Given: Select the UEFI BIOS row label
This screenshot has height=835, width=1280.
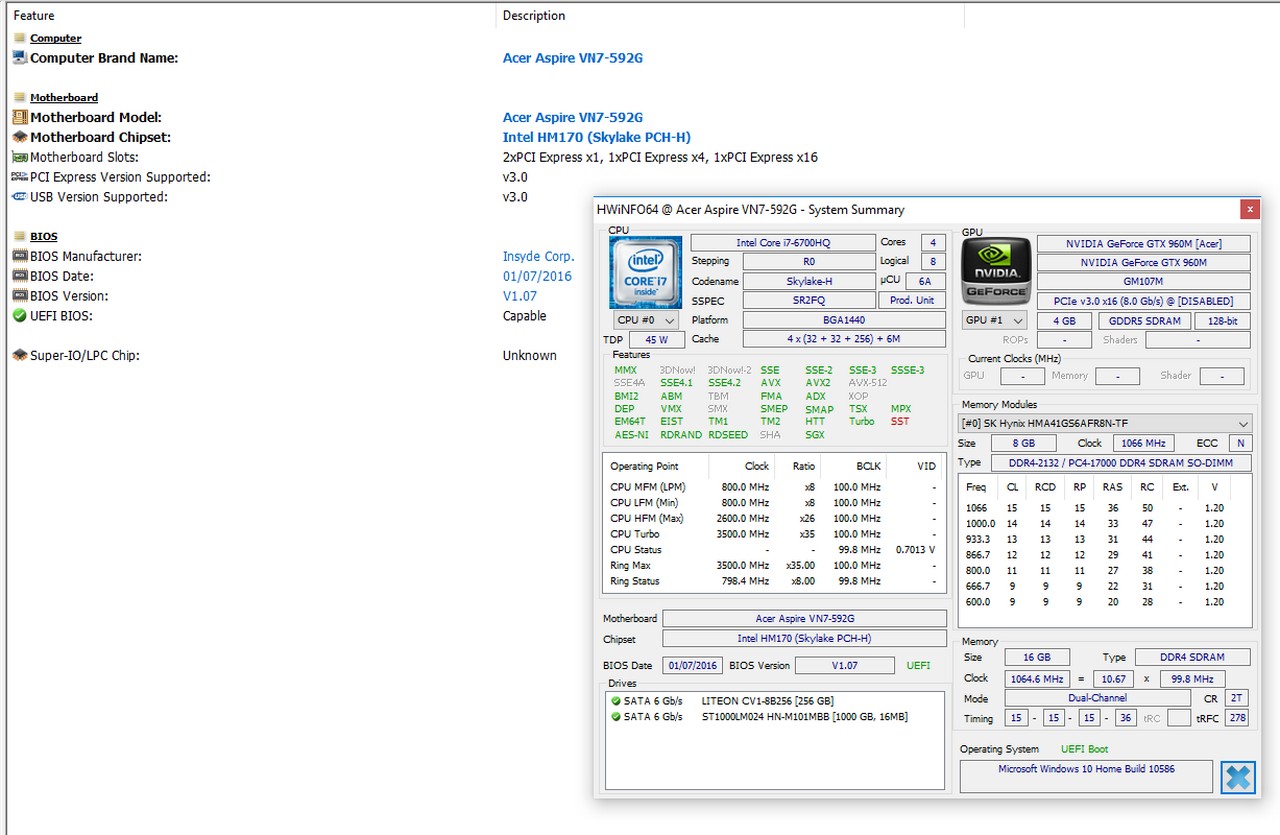Looking at the screenshot, I should click(60, 316).
